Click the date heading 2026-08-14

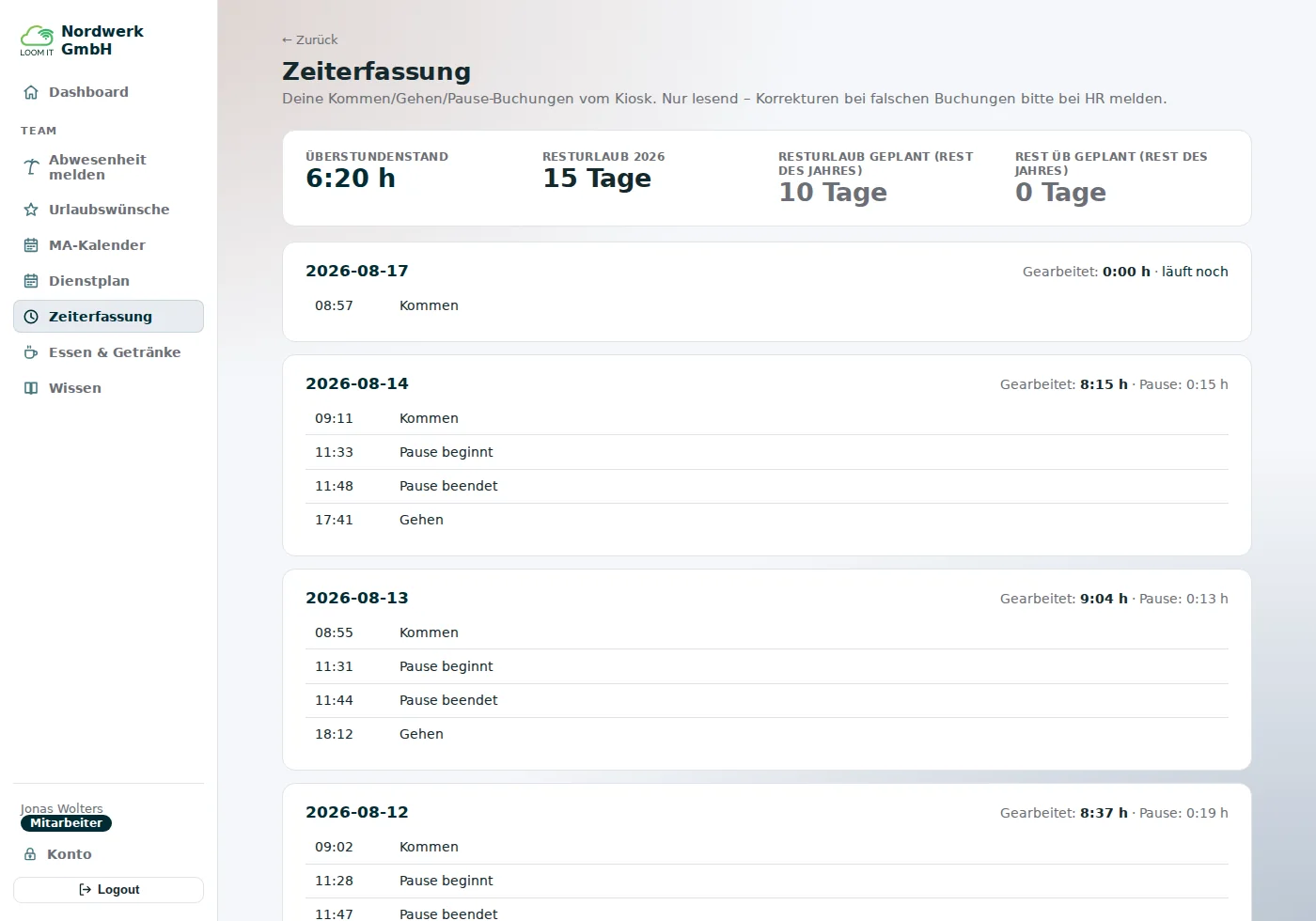357,383
